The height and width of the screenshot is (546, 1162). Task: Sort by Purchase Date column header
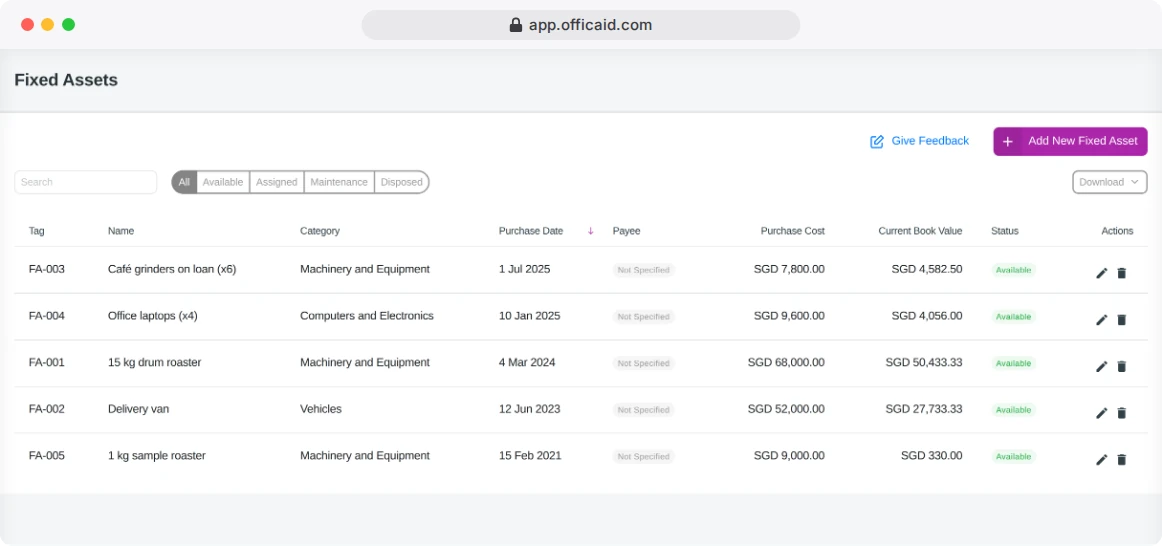tap(531, 231)
